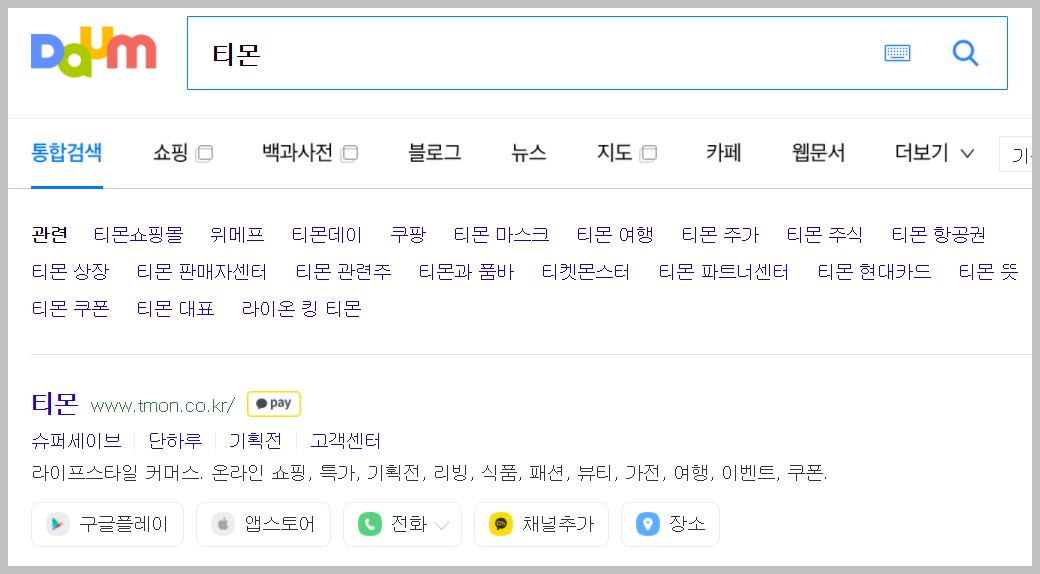
Task: Click the 장소 button
Action: (670, 524)
